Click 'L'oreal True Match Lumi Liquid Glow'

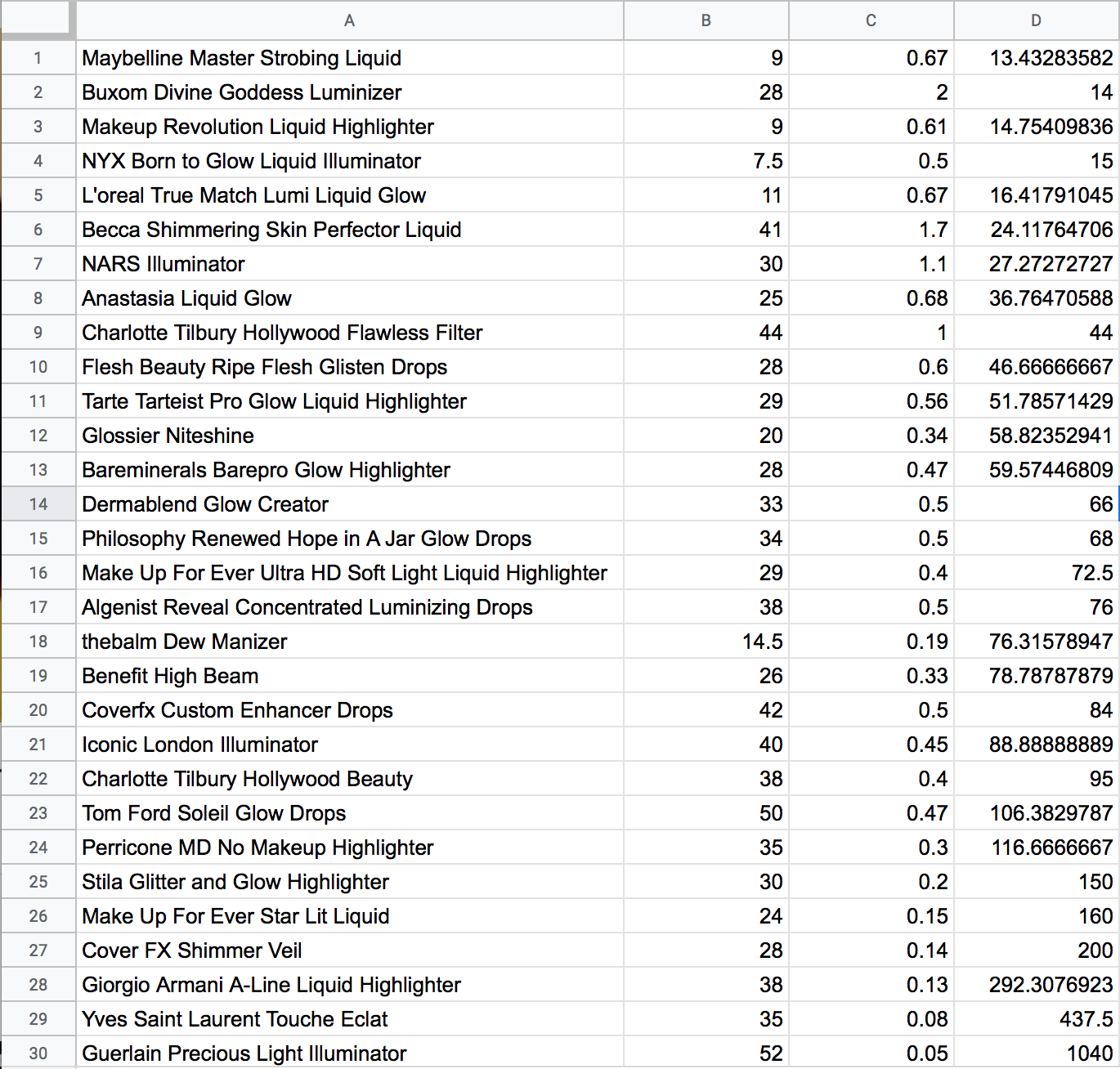[x=350, y=195]
